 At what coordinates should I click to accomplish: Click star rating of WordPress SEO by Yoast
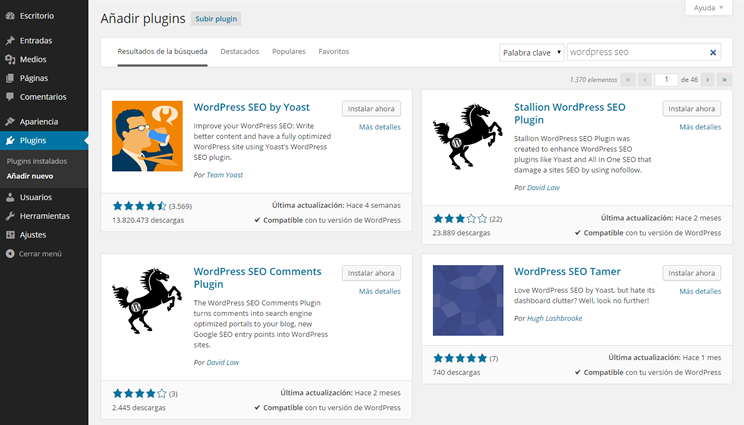click(x=140, y=206)
